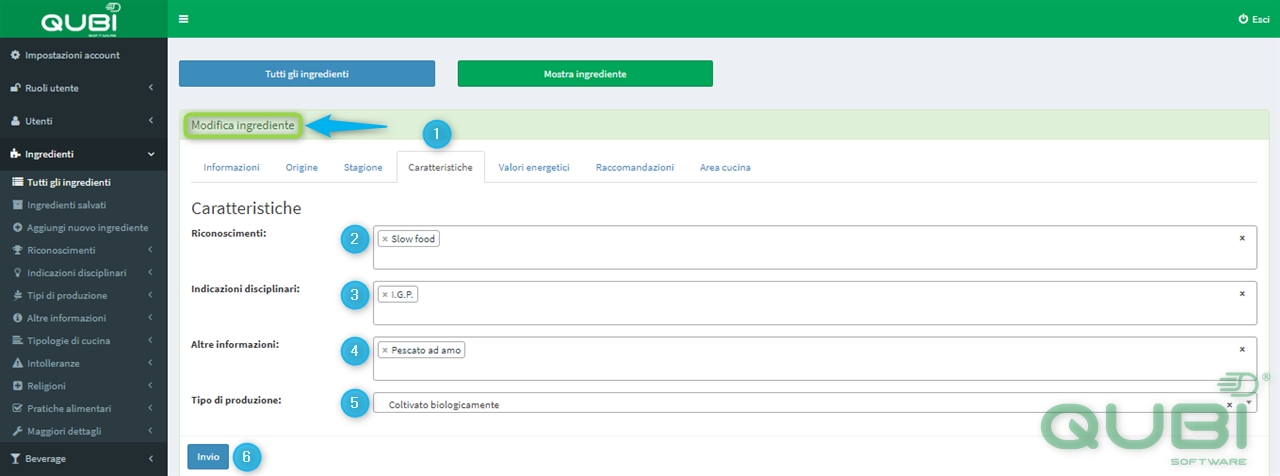Switch to the Origine tab
The image size is (1280, 476).
pos(302,167)
